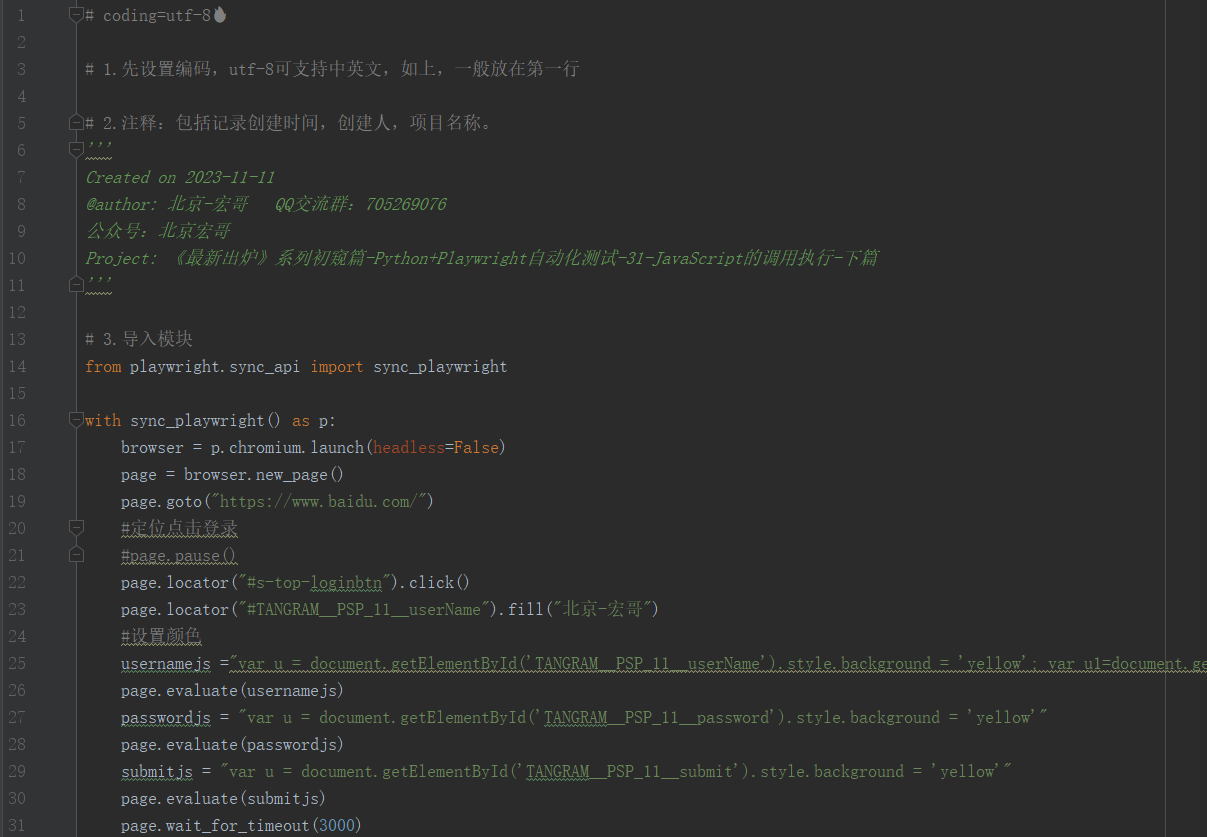Click the 'yellow' string on line 27

pos(1000,716)
